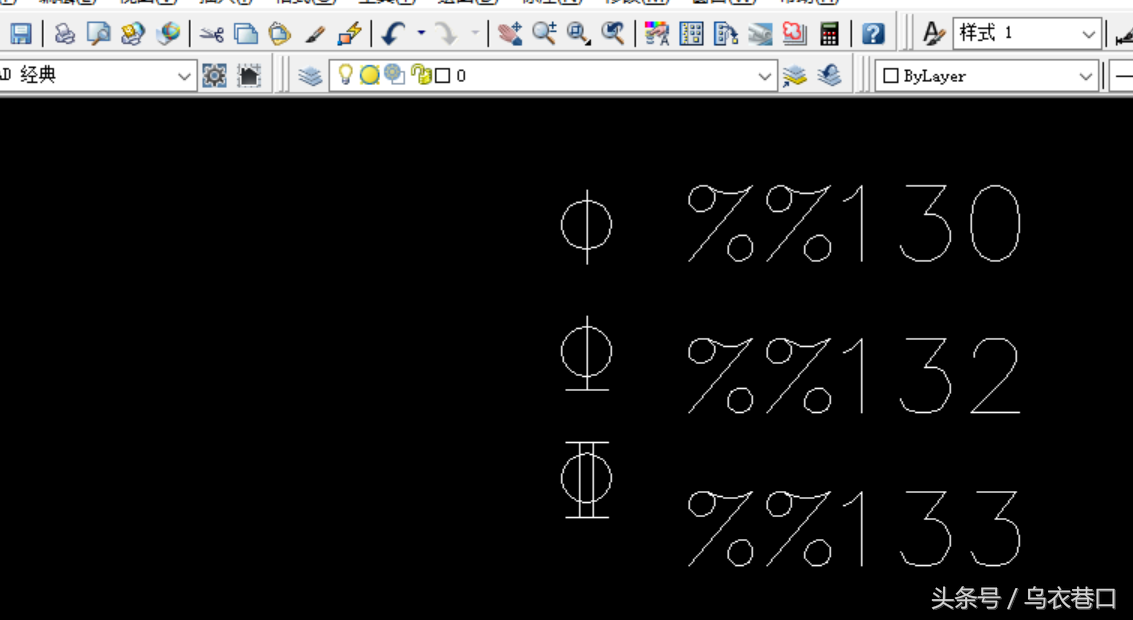The height and width of the screenshot is (620, 1133).
Task: Click the Workspace Settings gear icon
Action: click(x=215, y=75)
